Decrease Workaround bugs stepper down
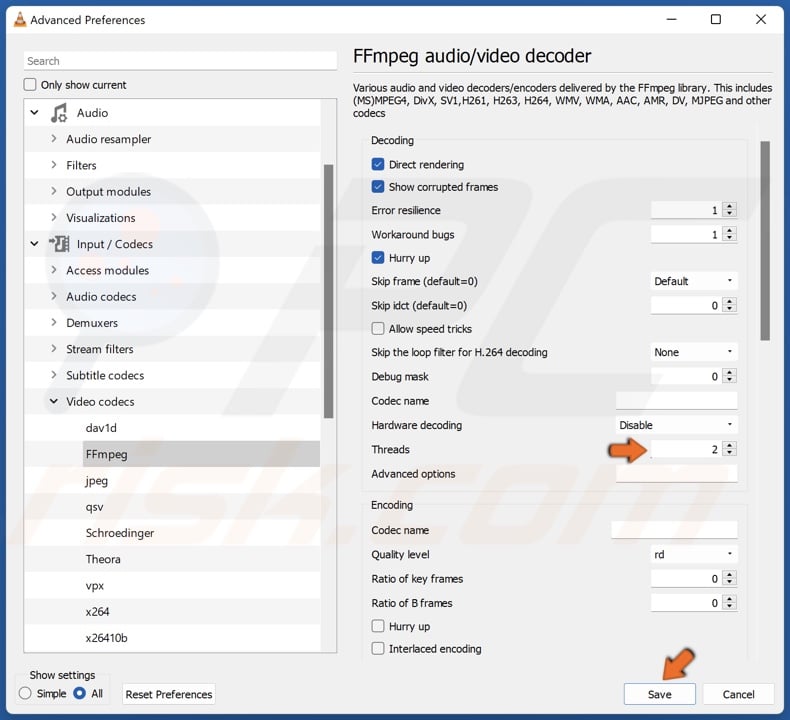 [x=730, y=238]
